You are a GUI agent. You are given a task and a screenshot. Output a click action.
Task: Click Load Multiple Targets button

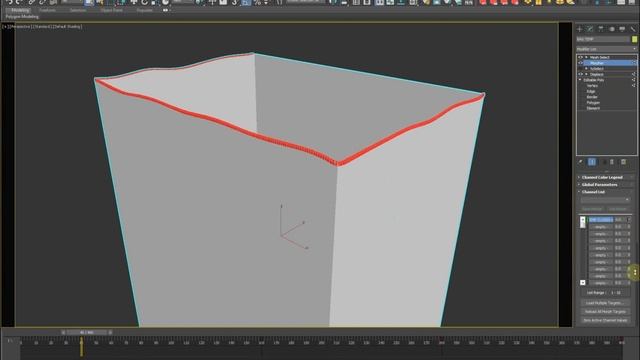click(605, 303)
